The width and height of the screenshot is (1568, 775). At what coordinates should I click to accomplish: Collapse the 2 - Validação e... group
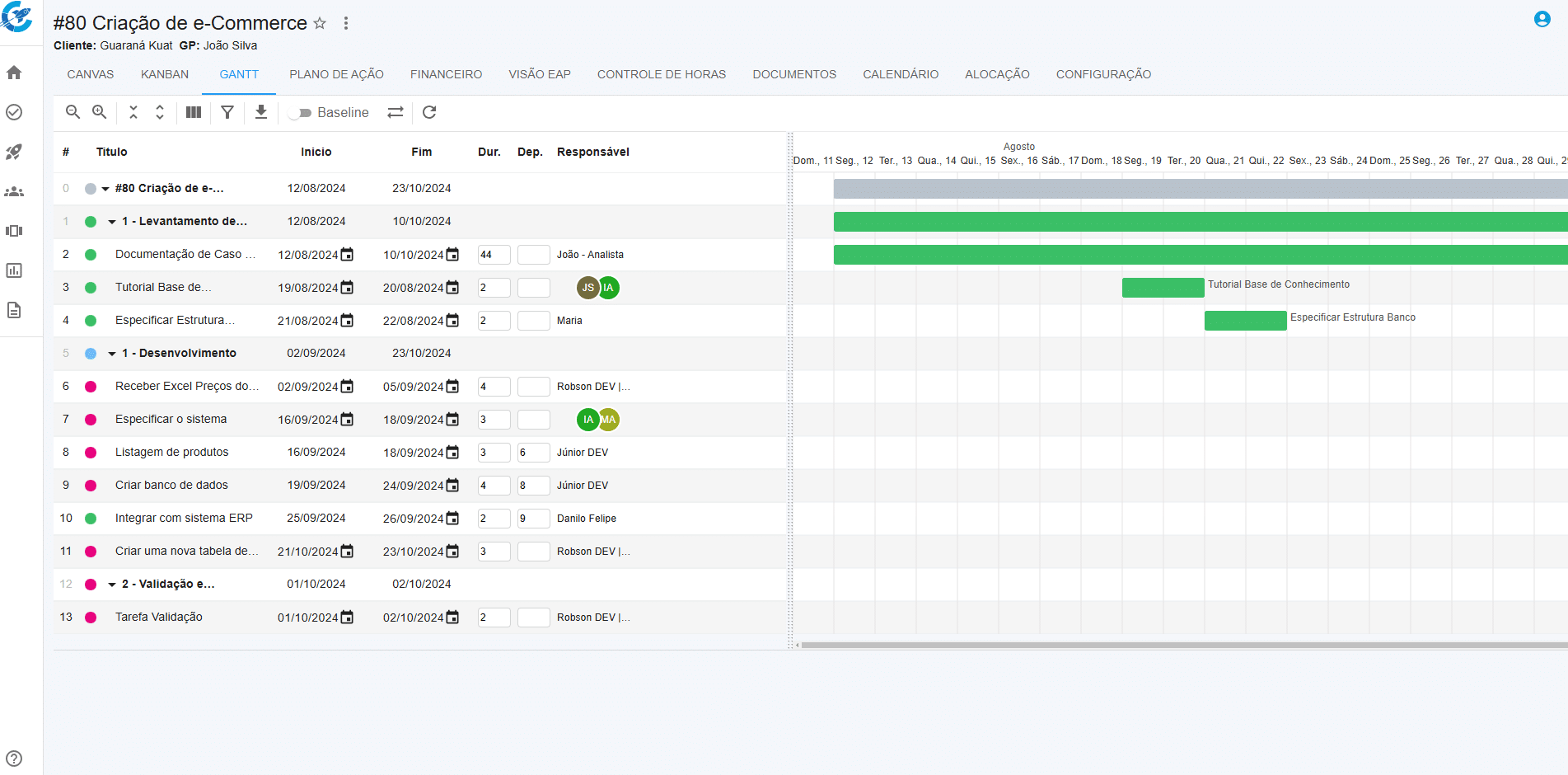coord(112,585)
